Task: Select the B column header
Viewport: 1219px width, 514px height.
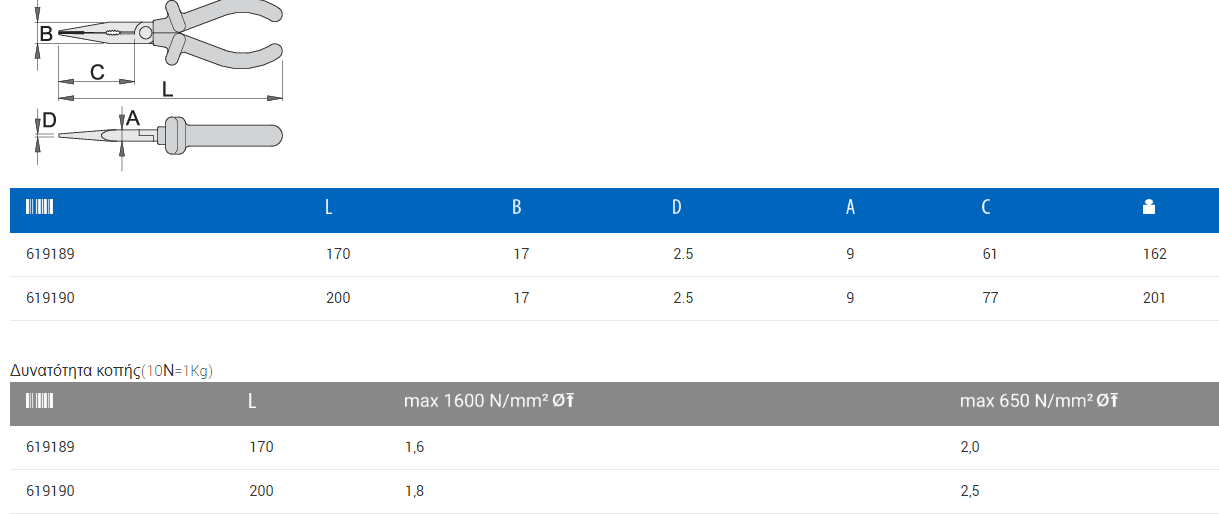Action: tap(517, 208)
